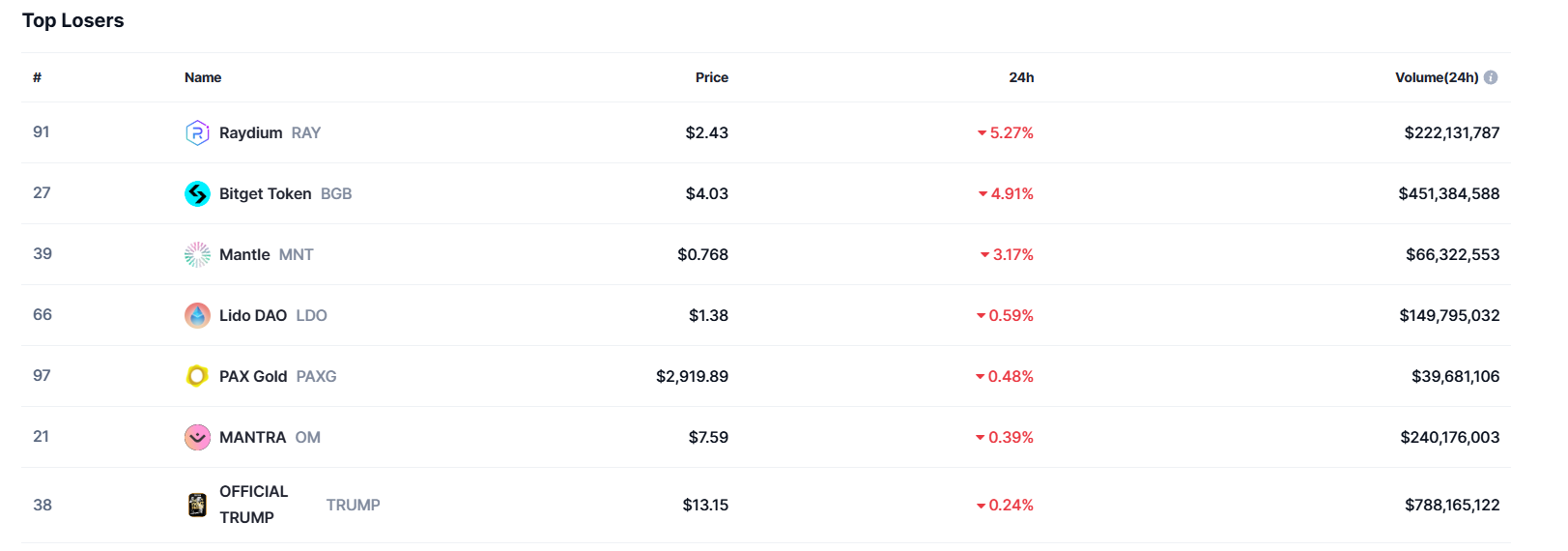Click the Lido DAO logo icon
Viewport: 1568px width, 551px height.
(197, 315)
